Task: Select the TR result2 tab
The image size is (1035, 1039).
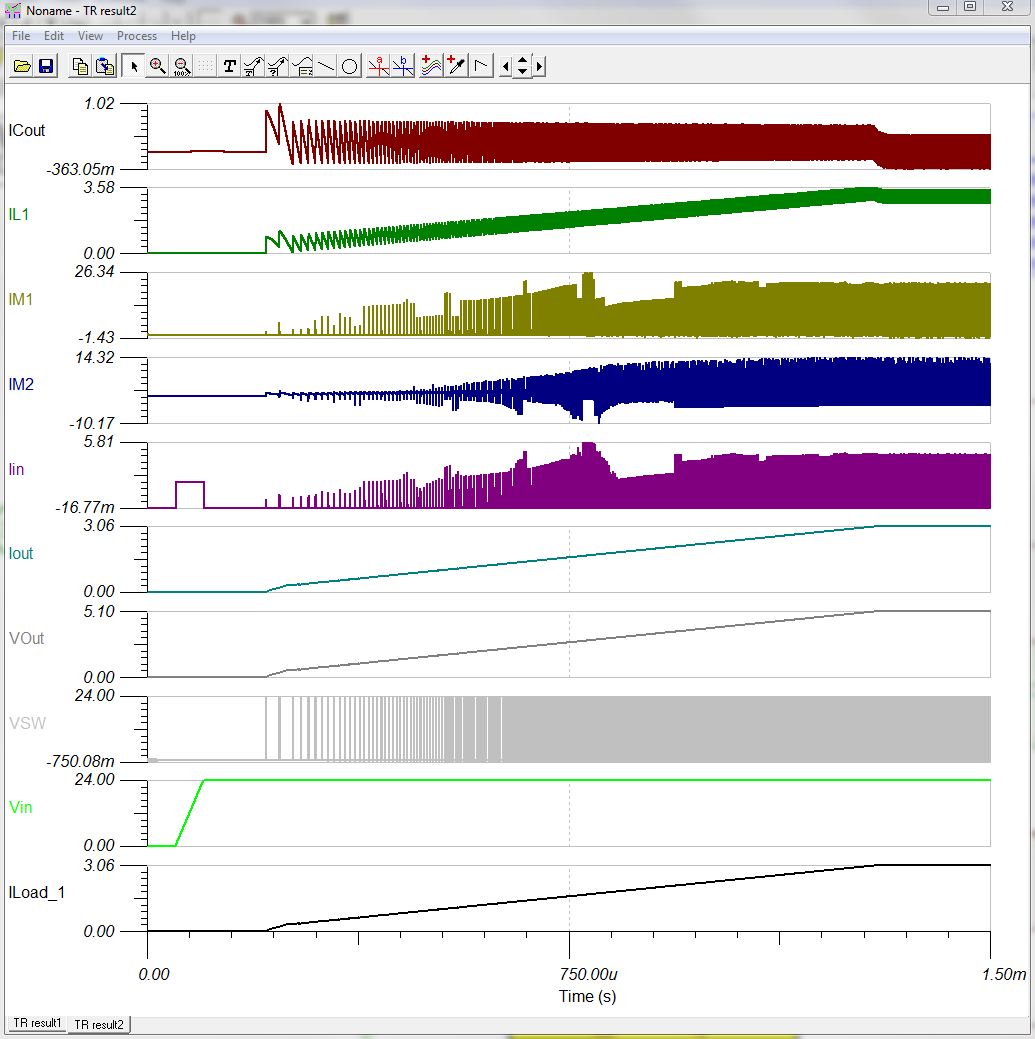Action: [99, 1024]
